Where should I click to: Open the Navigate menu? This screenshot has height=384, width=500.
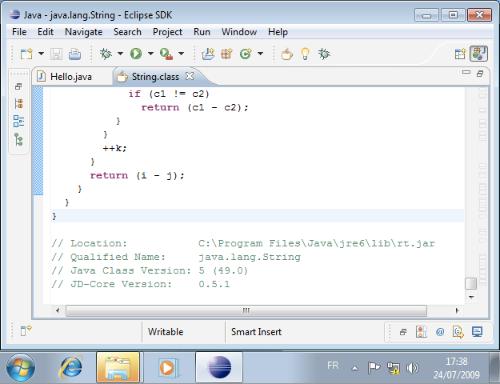tap(83, 32)
